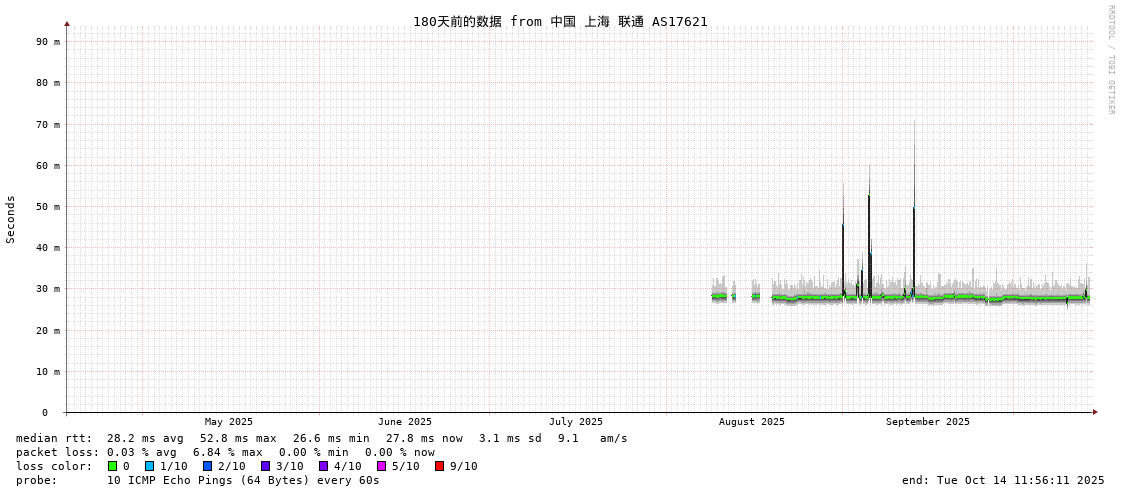Image resolution: width=1121 pixels, height=494 pixels.
Task: Click the graph title mentioning AS17621
Action: click(560, 22)
